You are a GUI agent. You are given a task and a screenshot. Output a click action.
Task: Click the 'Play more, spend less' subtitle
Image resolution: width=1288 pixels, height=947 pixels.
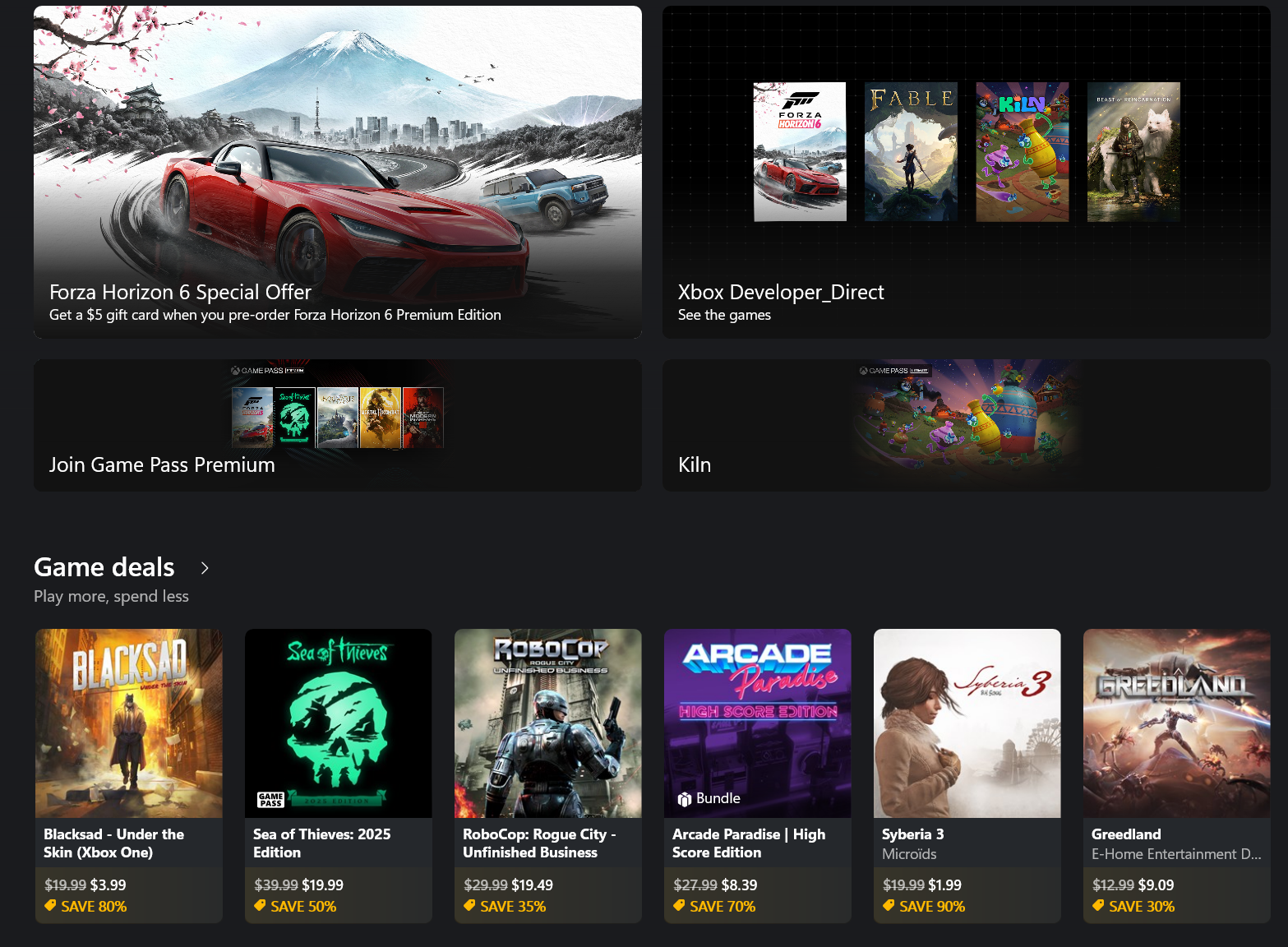click(111, 596)
